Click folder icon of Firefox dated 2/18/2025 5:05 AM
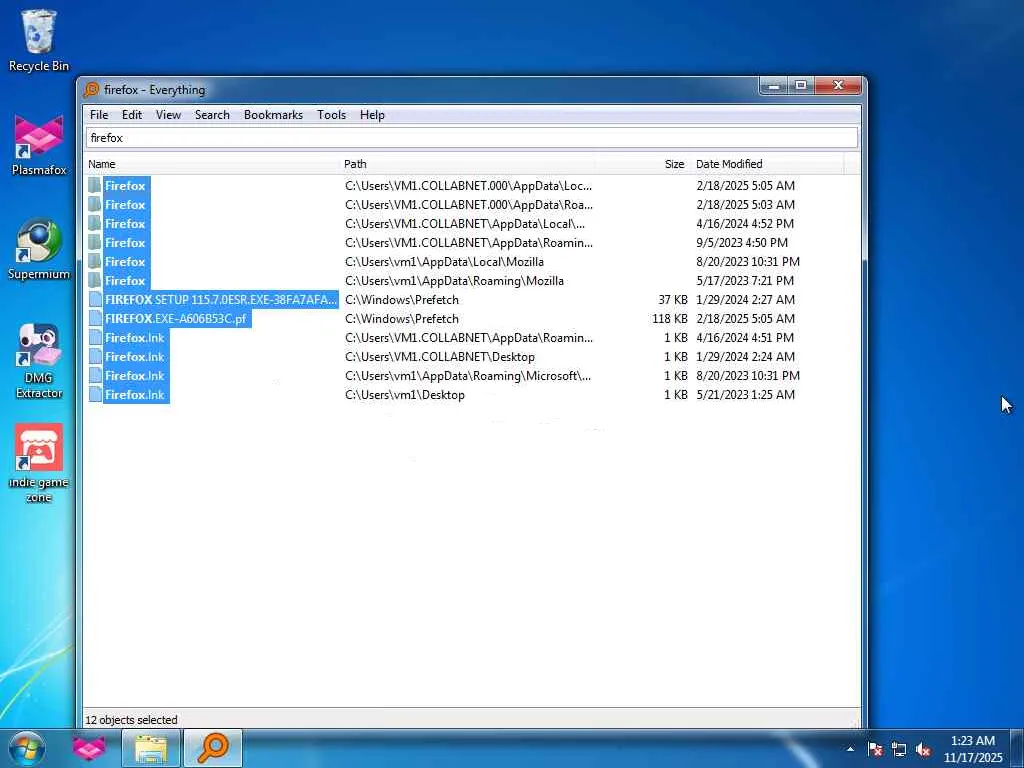 (95, 185)
